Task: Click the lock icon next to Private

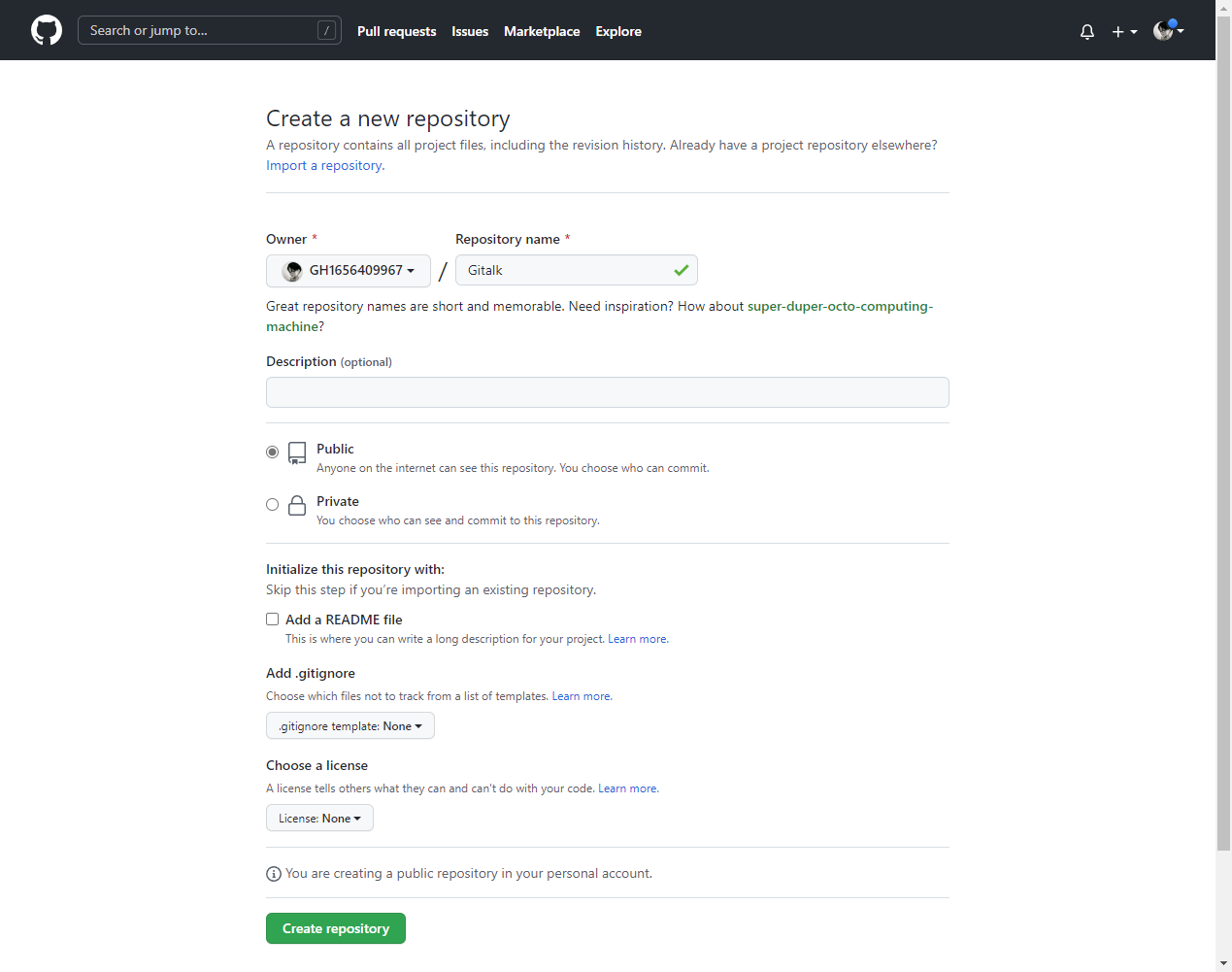Action: pos(296,504)
